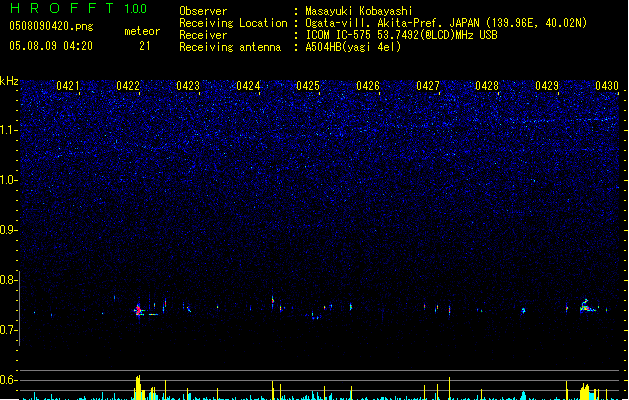The image size is (629, 400).
Task: Click the strong meteor echo at 0422
Action: pos(139,310)
